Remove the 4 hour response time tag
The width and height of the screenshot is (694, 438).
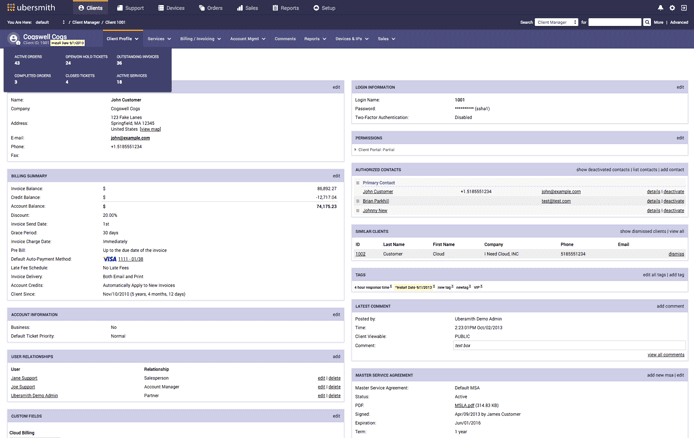391,287
